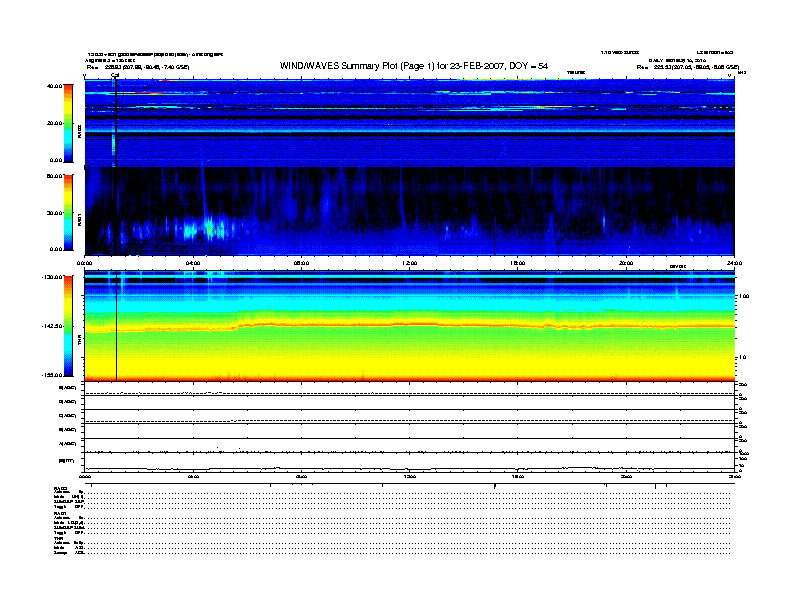
Task: Click inside the RAD2 spectrogram panel
Action: tap(409, 123)
